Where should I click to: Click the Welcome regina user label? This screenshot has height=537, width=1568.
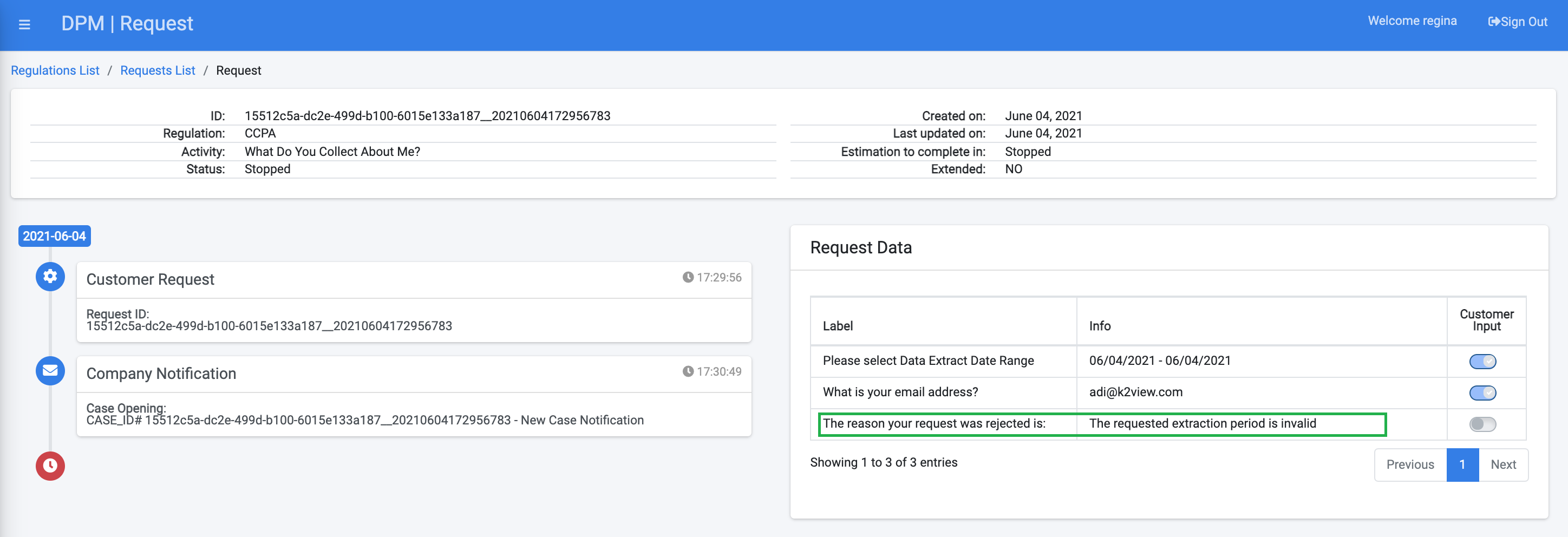[1412, 21]
